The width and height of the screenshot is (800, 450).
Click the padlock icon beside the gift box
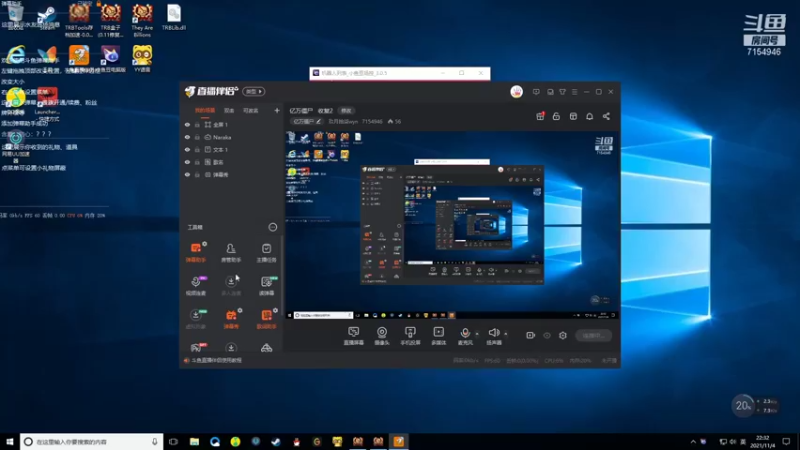[x=556, y=116]
